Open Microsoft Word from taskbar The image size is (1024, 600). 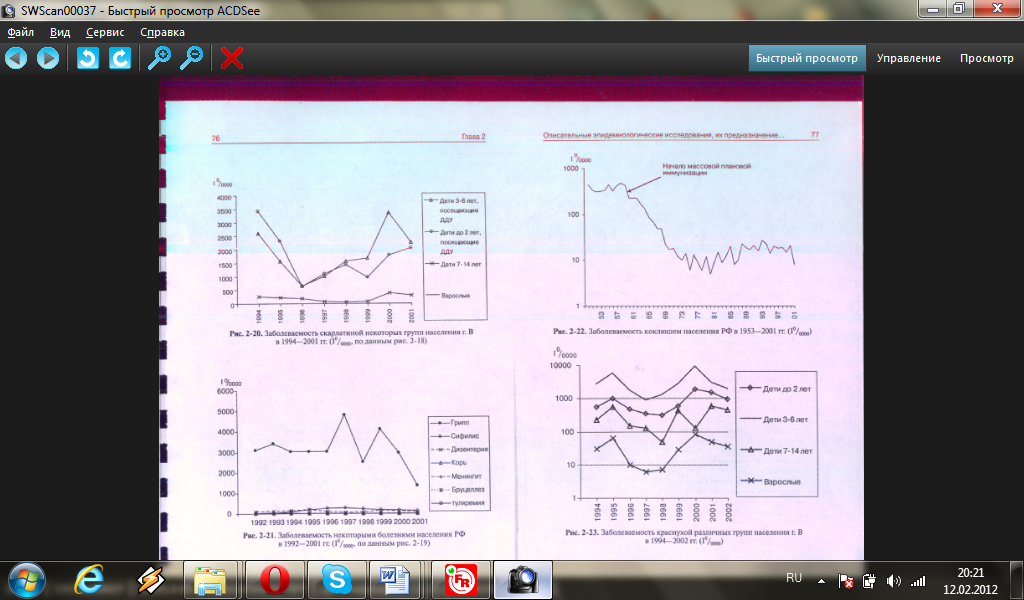pos(395,580)
